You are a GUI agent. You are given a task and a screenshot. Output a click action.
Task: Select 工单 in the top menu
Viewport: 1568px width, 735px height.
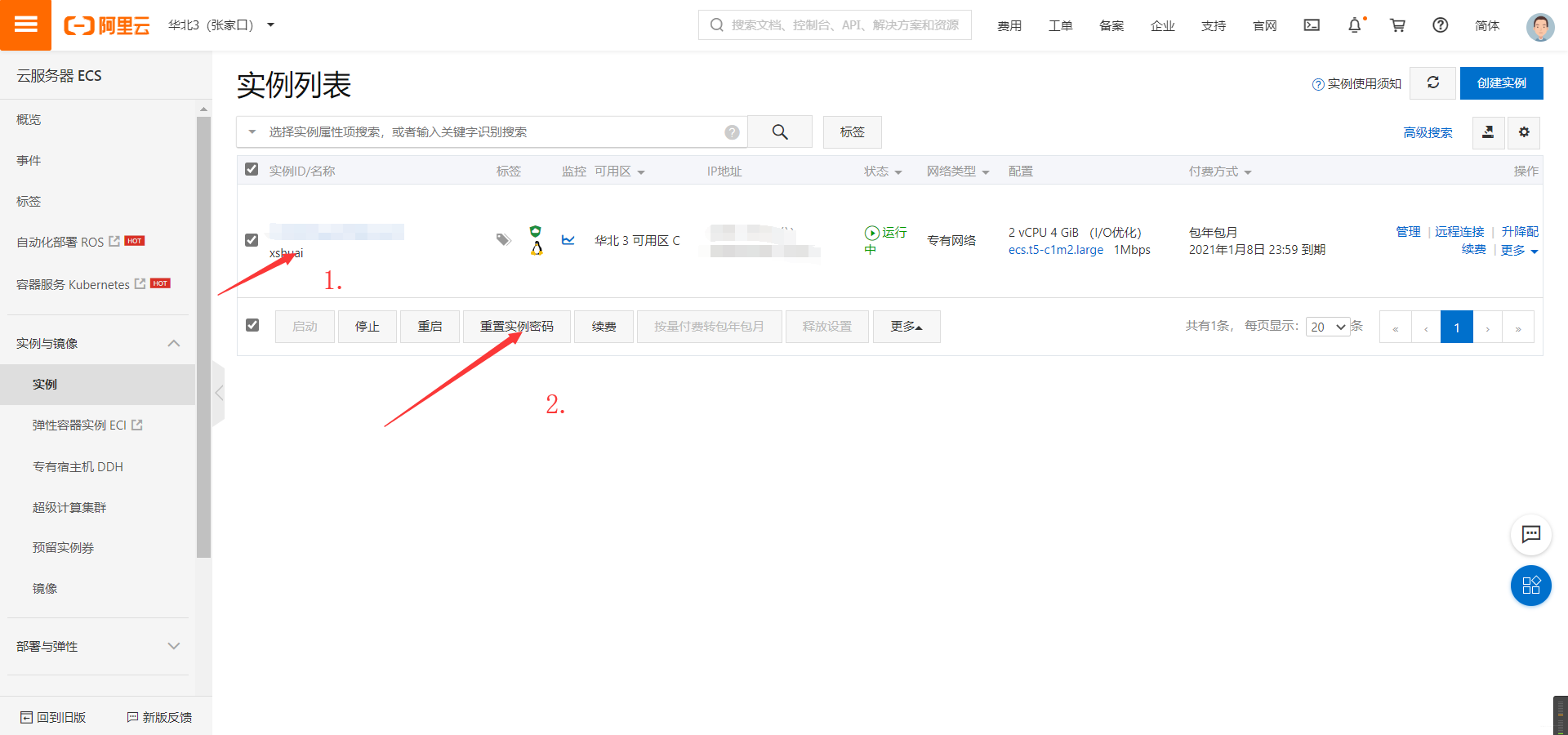point(1060,25)
